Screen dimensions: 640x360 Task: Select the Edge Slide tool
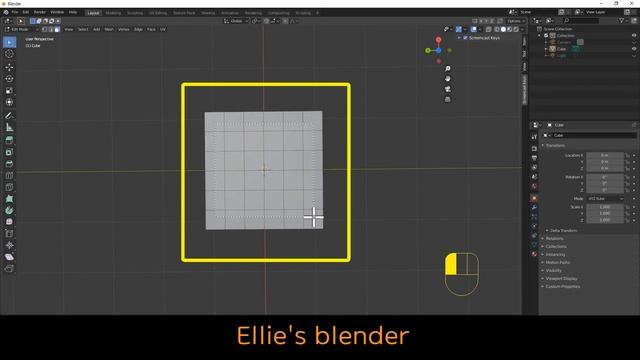click(x=9, y=233)
